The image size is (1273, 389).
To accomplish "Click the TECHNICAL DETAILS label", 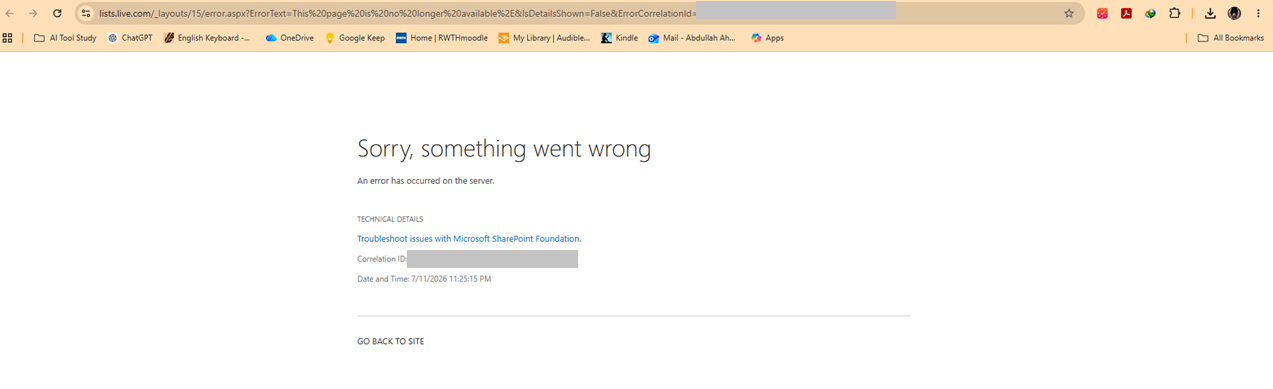I will (390, 219).
